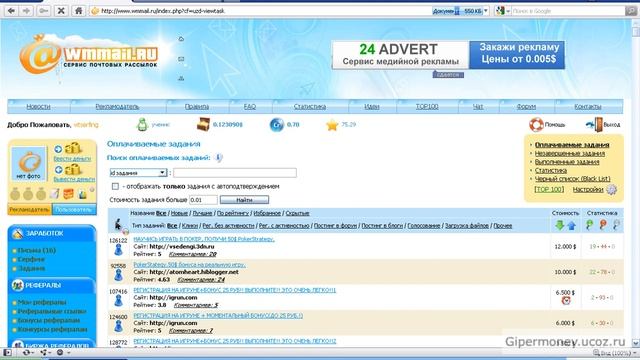Screen dimensions: 640x360
Task: Click the green statistics marker icon
Action: (589, 225)
